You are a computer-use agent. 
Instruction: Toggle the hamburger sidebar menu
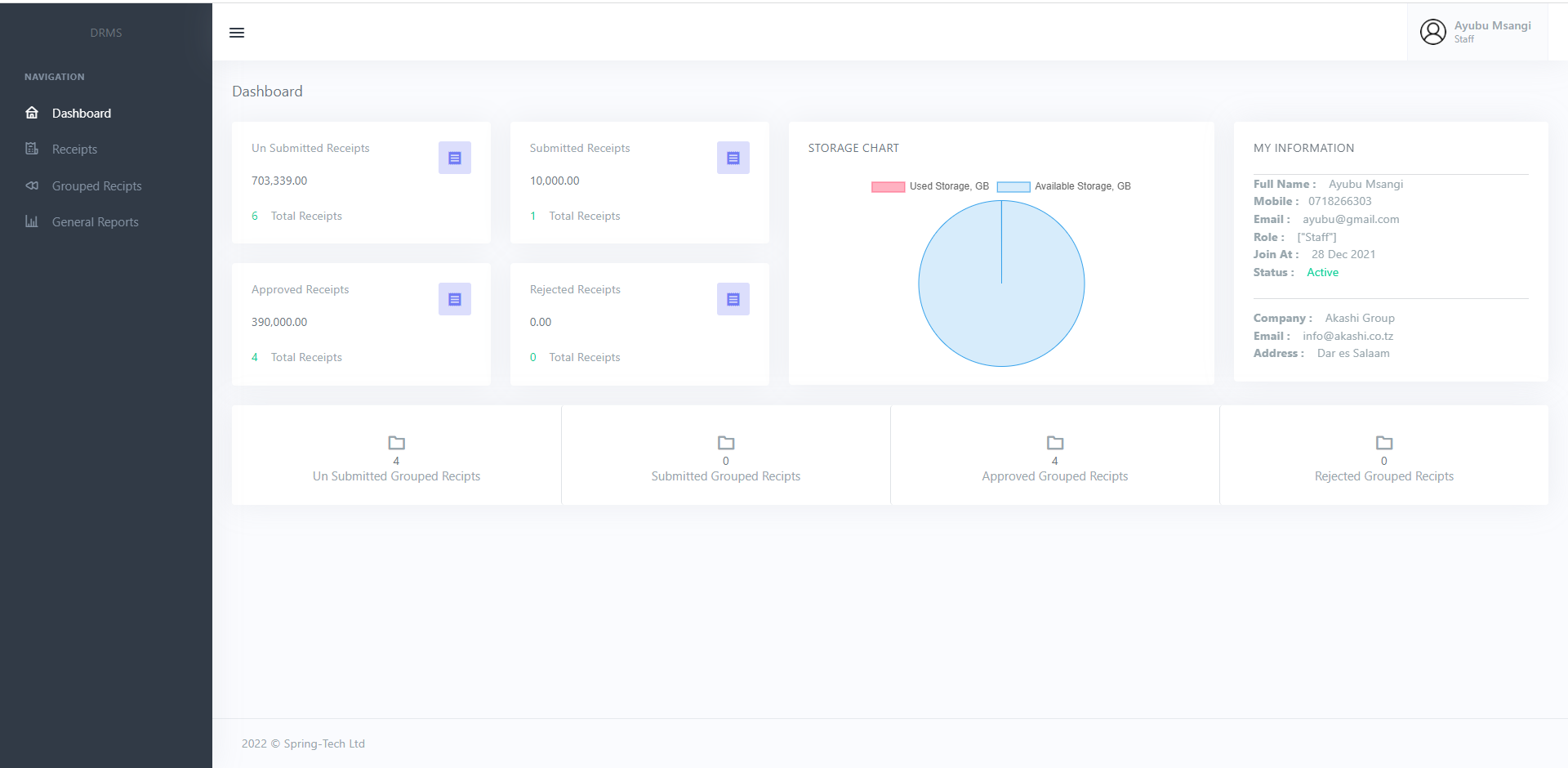[237, 33]
